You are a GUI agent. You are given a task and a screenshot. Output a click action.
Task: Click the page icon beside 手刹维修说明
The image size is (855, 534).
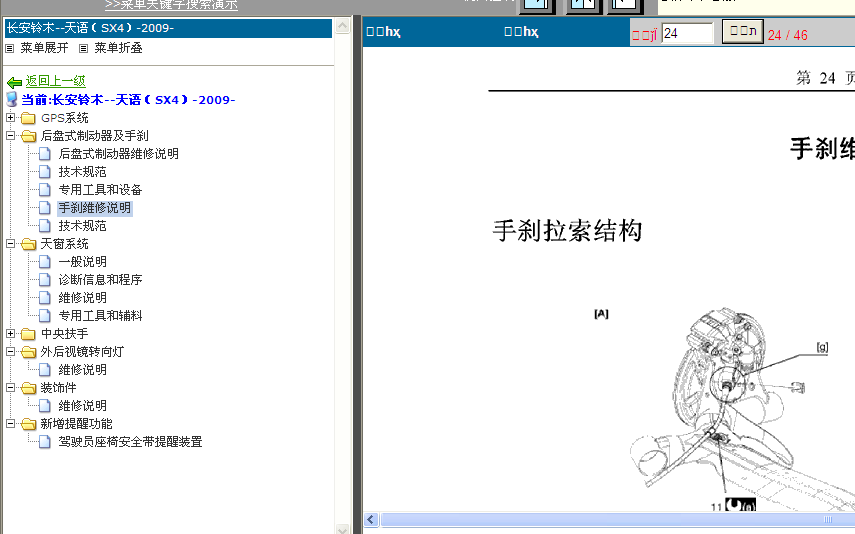(x=45, y=208)
